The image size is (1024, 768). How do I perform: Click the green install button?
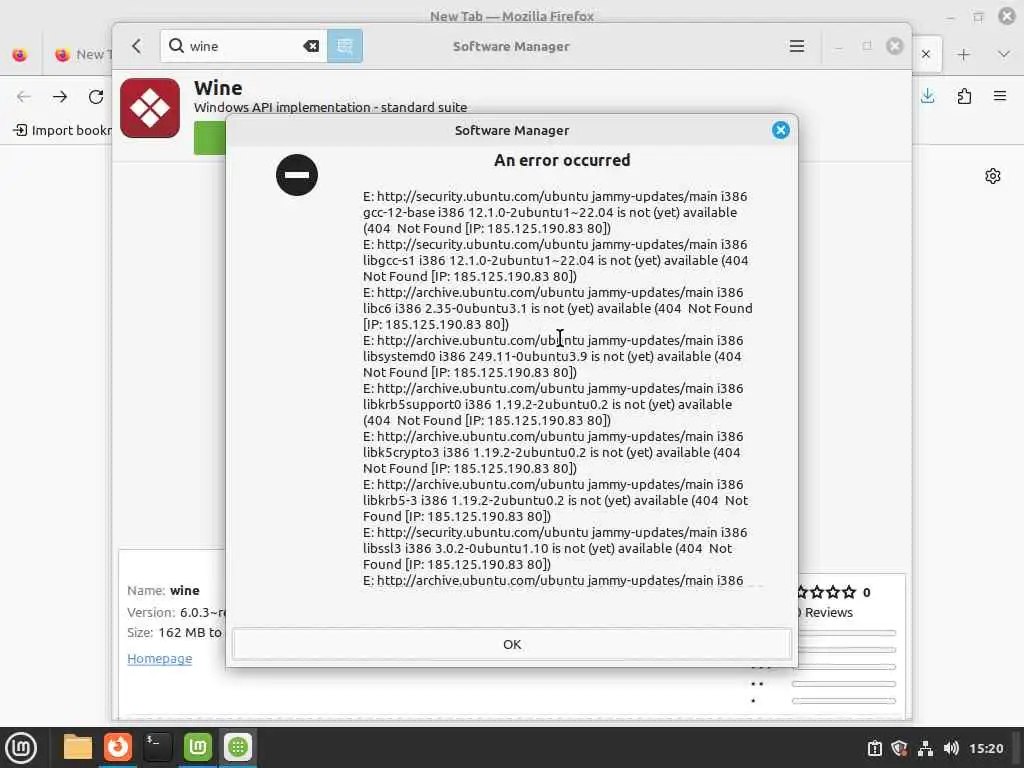click(x=210, y=138)
